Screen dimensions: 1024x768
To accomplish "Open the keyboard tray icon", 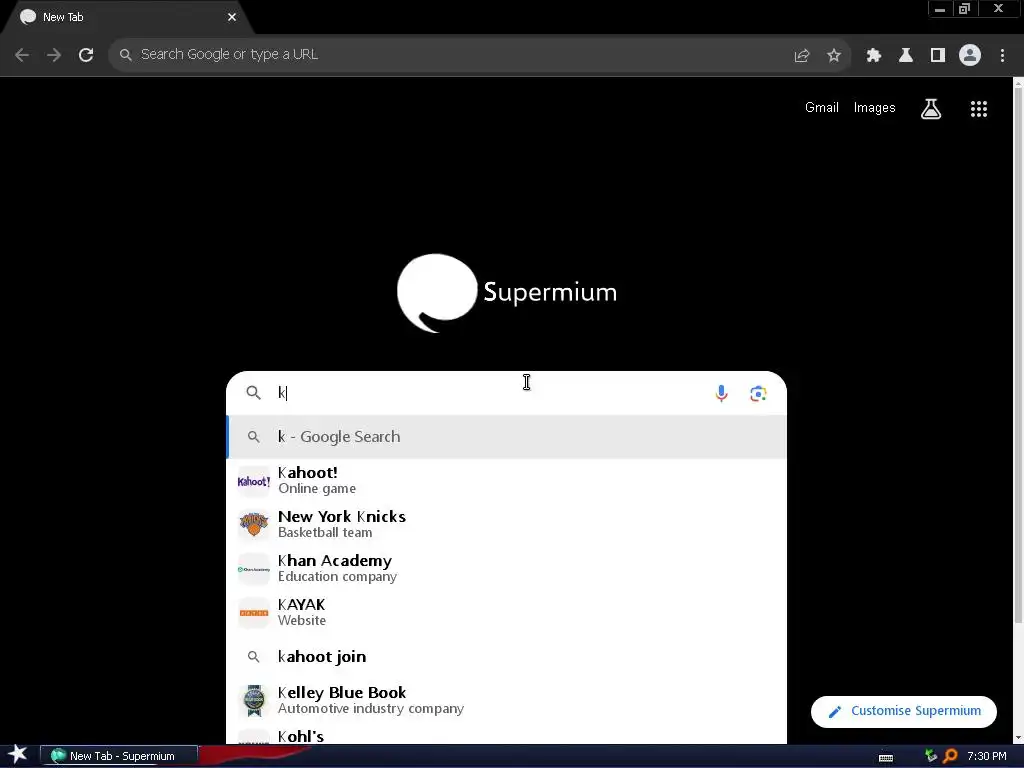I will pyautogui.click(x=886, y=757).
